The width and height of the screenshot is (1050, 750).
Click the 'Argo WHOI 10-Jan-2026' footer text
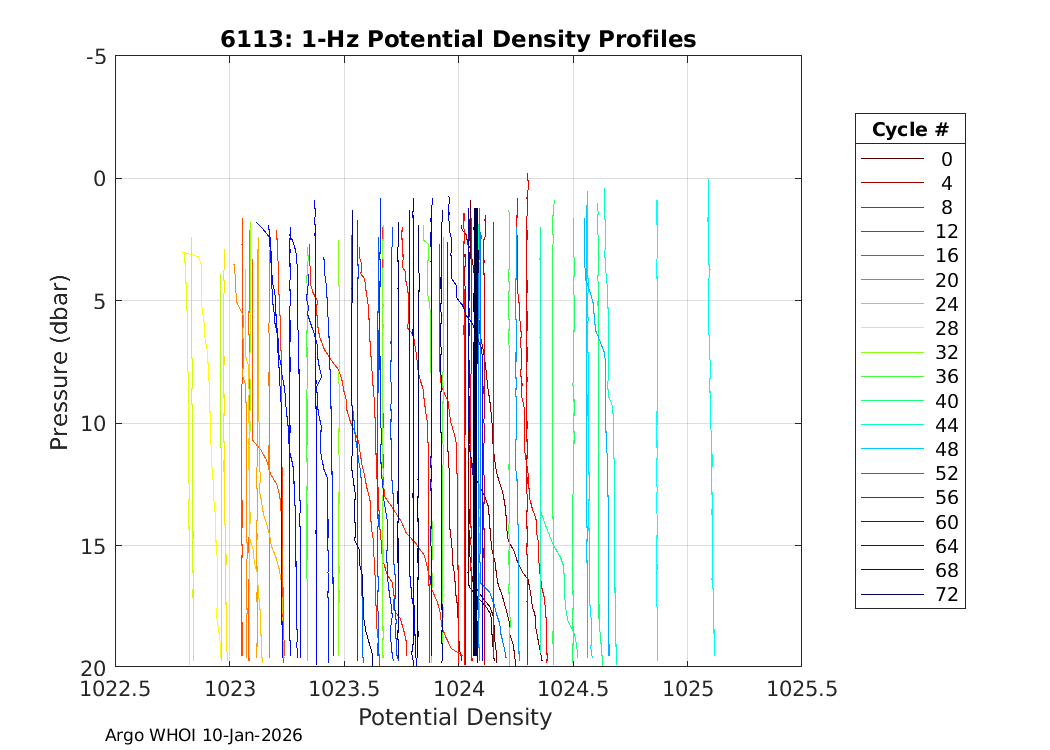(x=203, y=735)
